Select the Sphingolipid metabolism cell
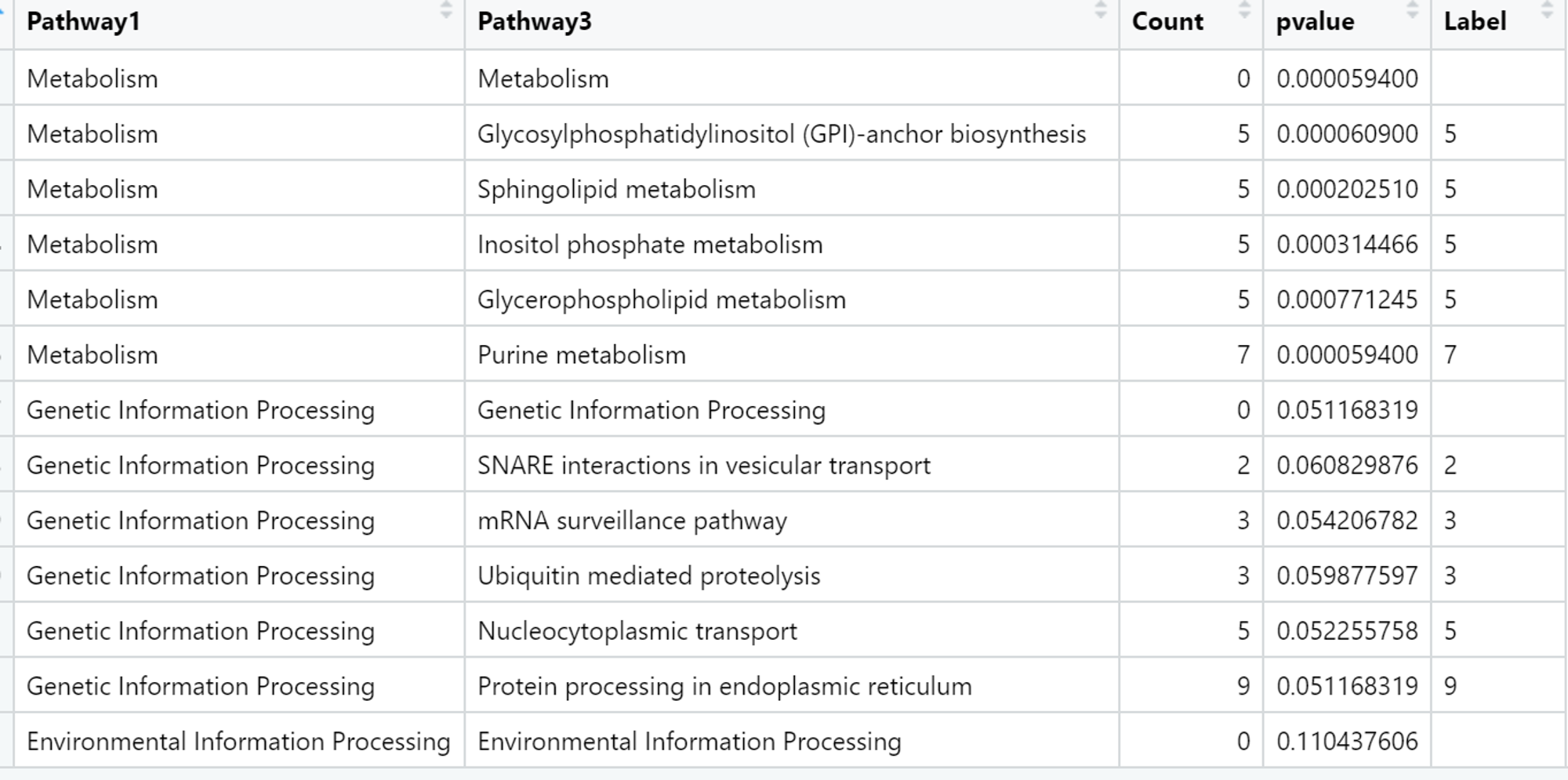This screenshot has height=780, width=1568. (792, 189)
